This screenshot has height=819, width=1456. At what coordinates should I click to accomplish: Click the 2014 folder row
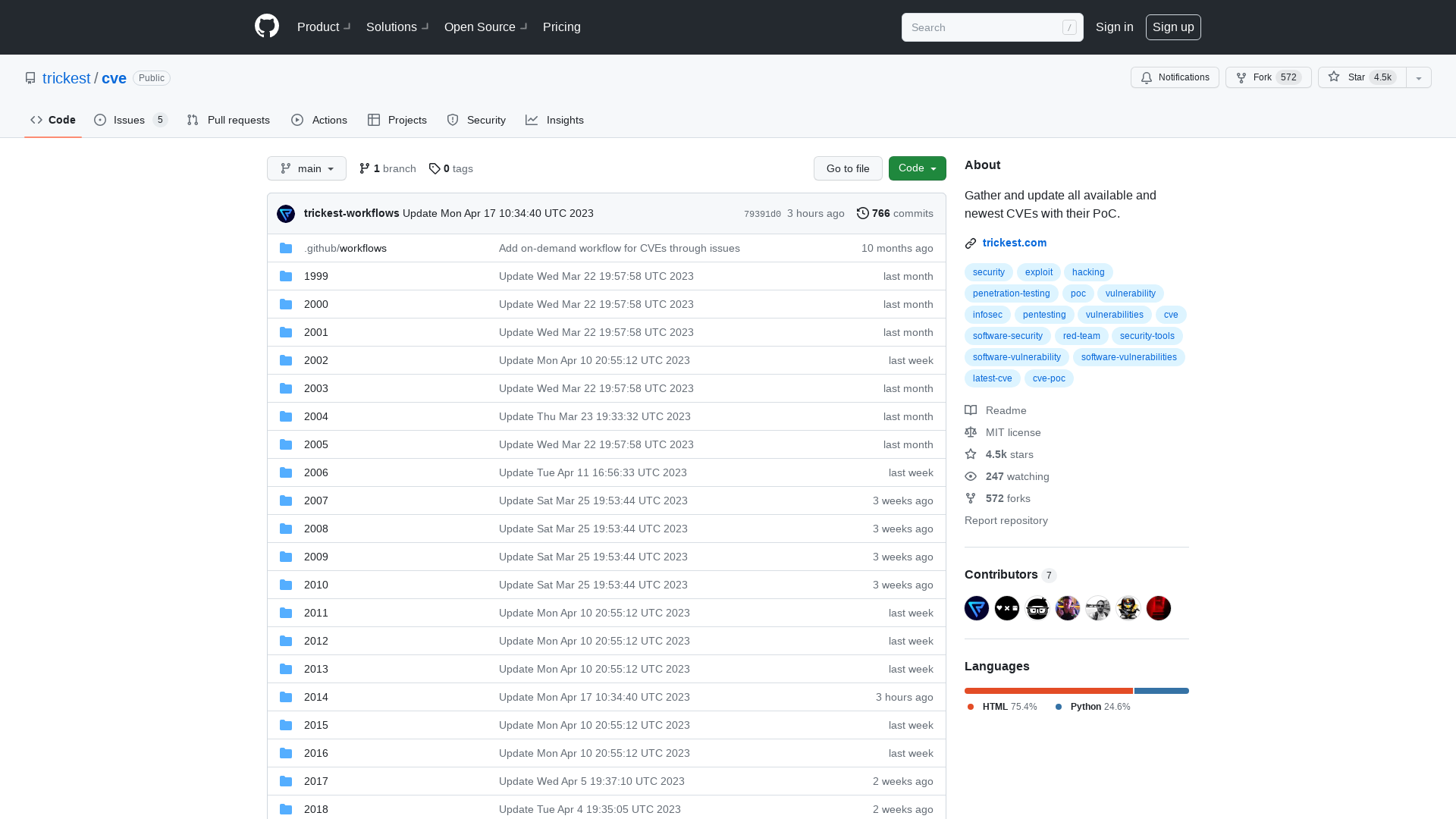point(316,696)
